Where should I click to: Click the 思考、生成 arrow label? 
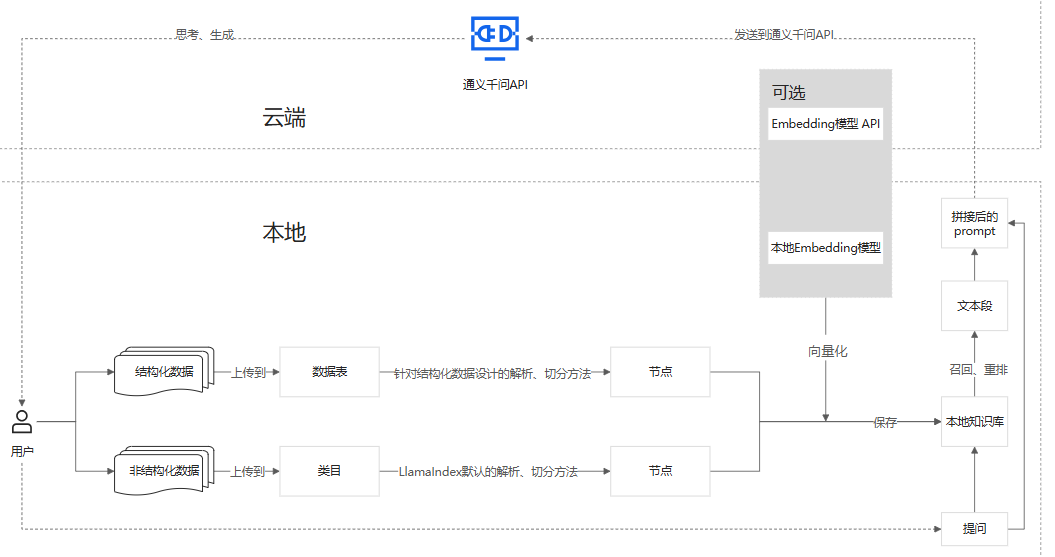click(205, 34)
